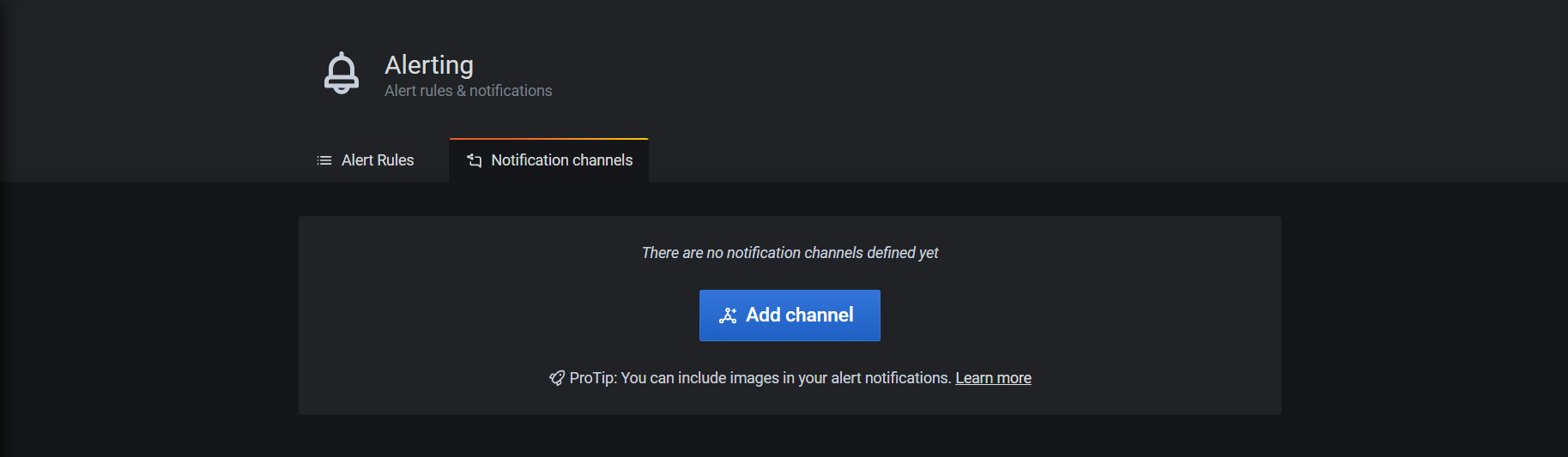Click the Alerting page title
The height and width of the screenshot is (457, 1568).
(428, 65)
